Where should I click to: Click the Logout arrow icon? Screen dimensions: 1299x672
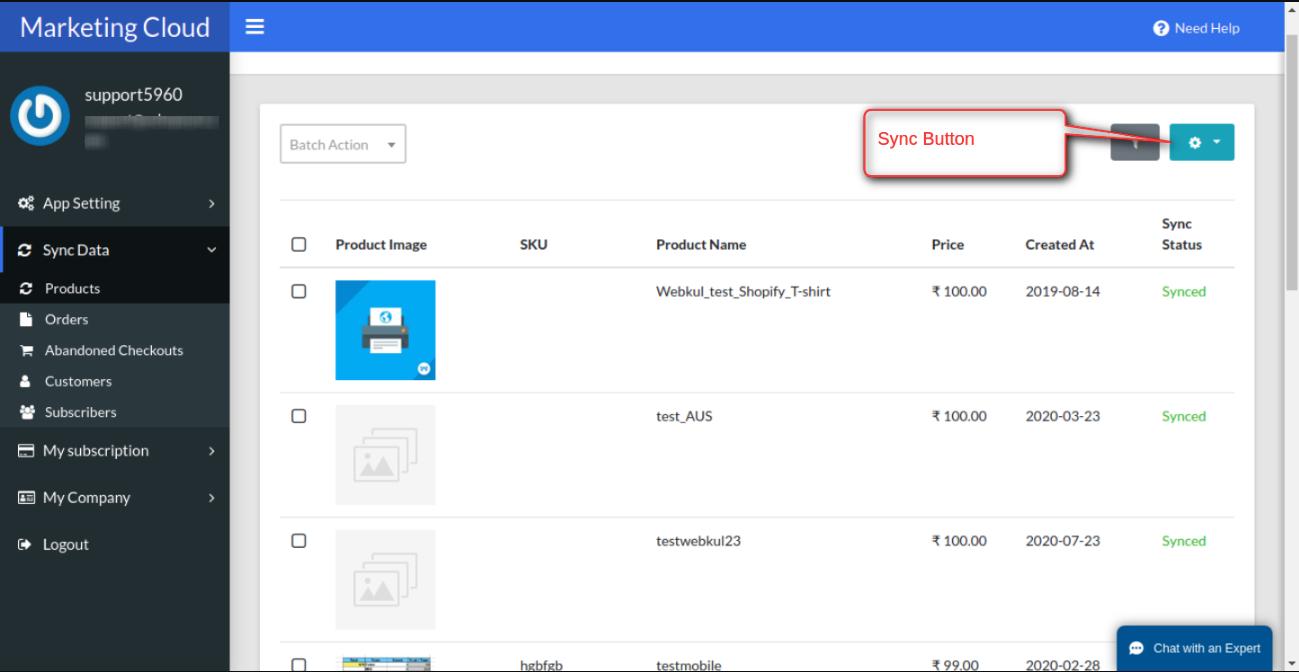point(25,545)
